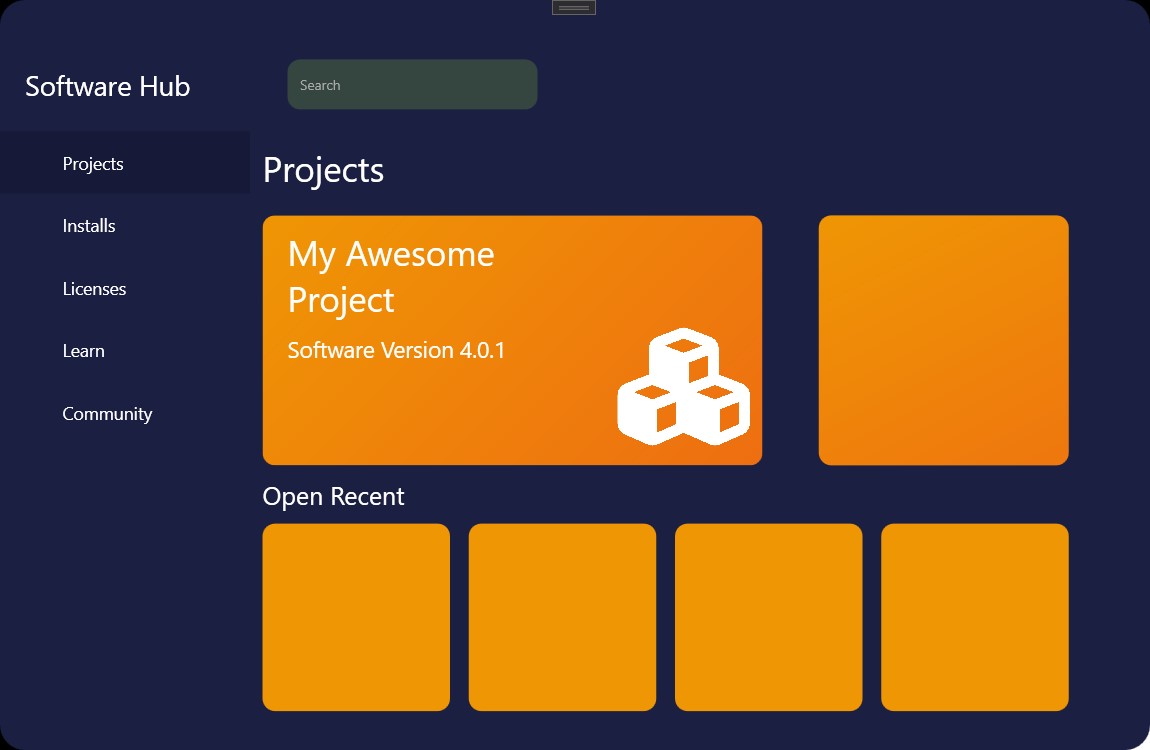Open the first Open Recent project tile
Screen dimensions: 1150x750
coord(356,617)
